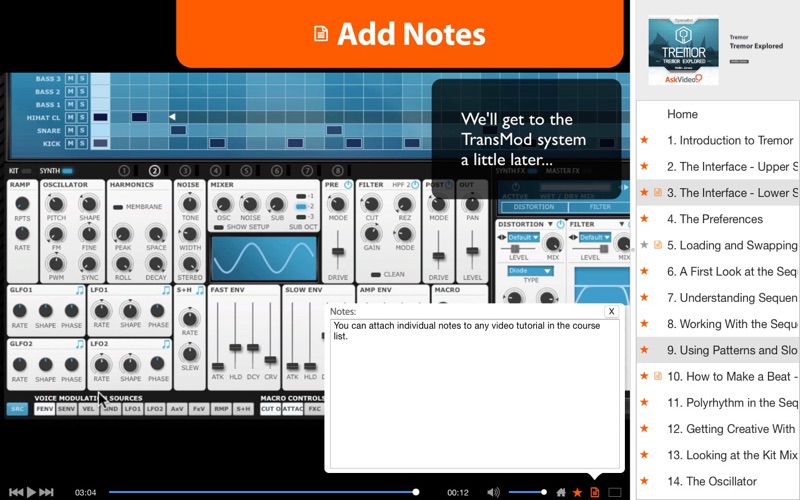Viewport: 800px width, 500px height.
Task: Toggle the LFO2 tempo sync note icon
Action: 166,344
